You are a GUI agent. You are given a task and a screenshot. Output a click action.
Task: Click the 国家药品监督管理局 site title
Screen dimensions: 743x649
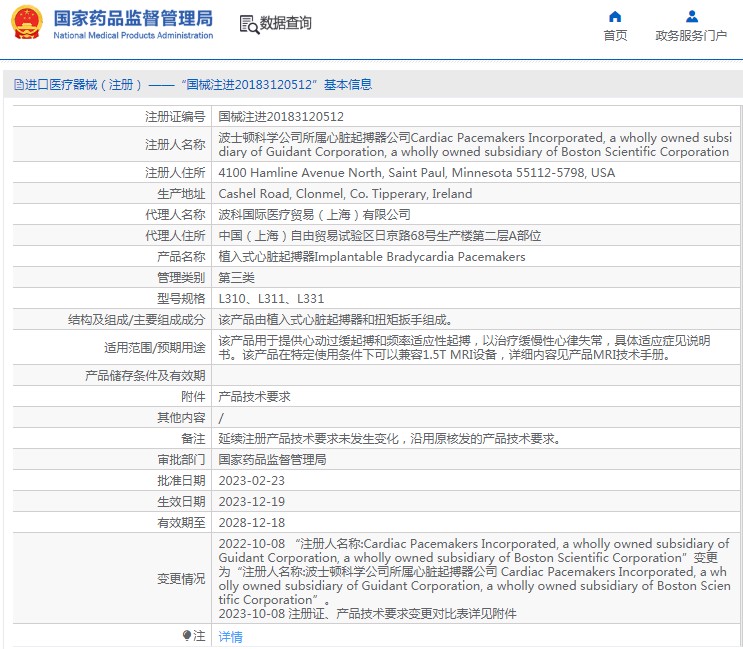click(x=133, y=18)
